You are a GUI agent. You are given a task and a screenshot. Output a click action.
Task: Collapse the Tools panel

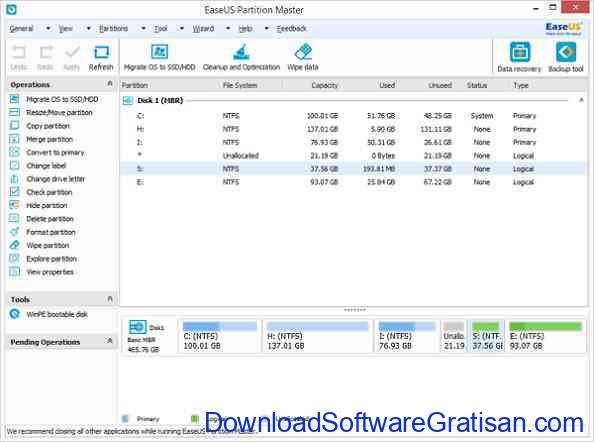110,299
